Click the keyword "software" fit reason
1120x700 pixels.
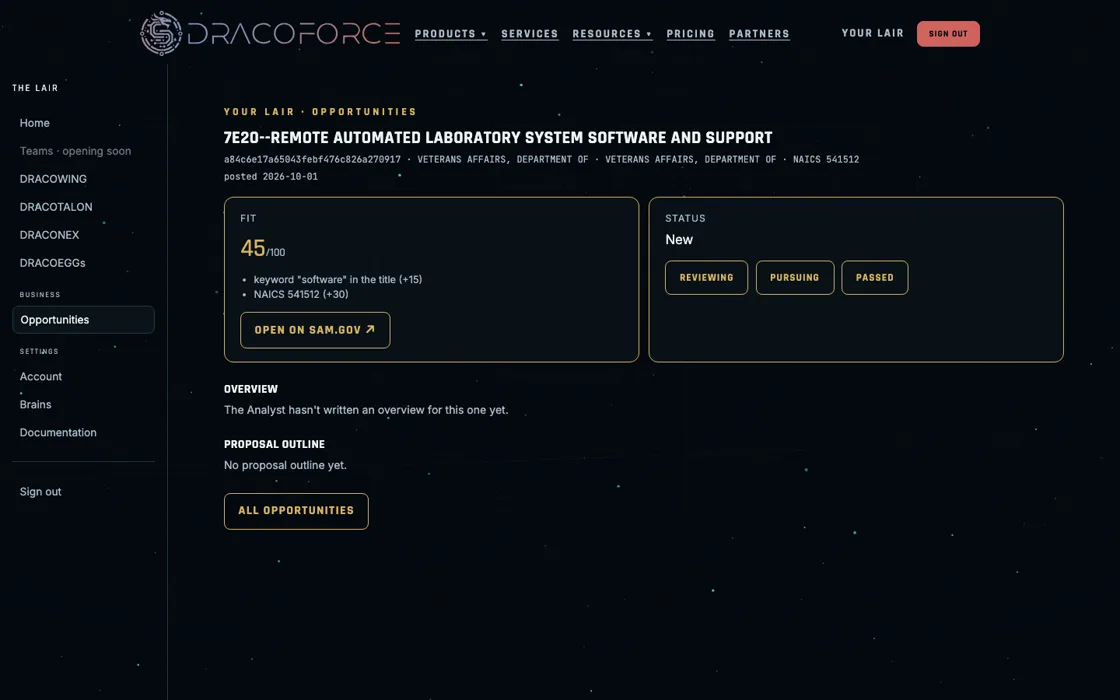click(338, 279)
